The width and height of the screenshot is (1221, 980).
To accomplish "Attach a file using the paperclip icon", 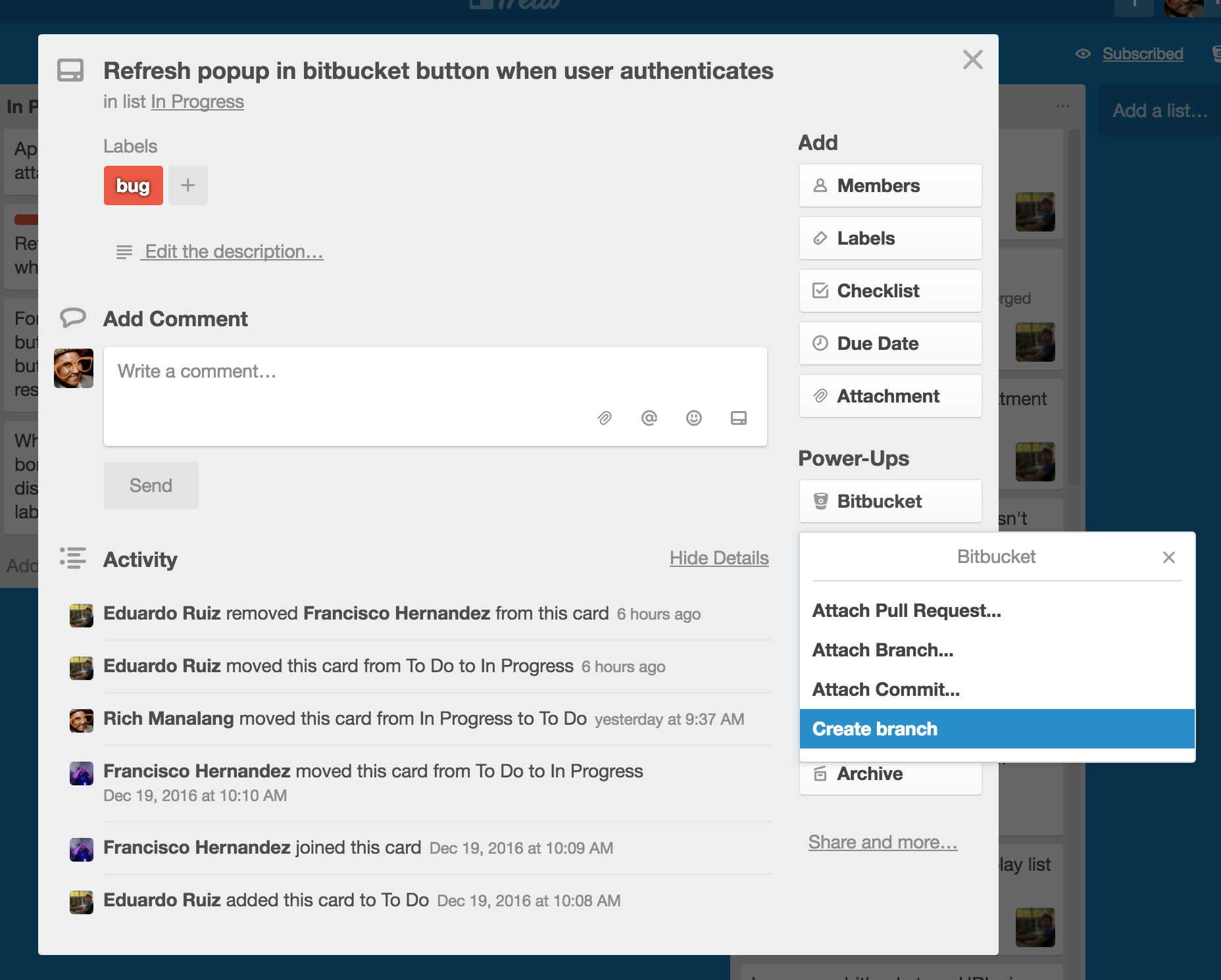I will (604, 418).
